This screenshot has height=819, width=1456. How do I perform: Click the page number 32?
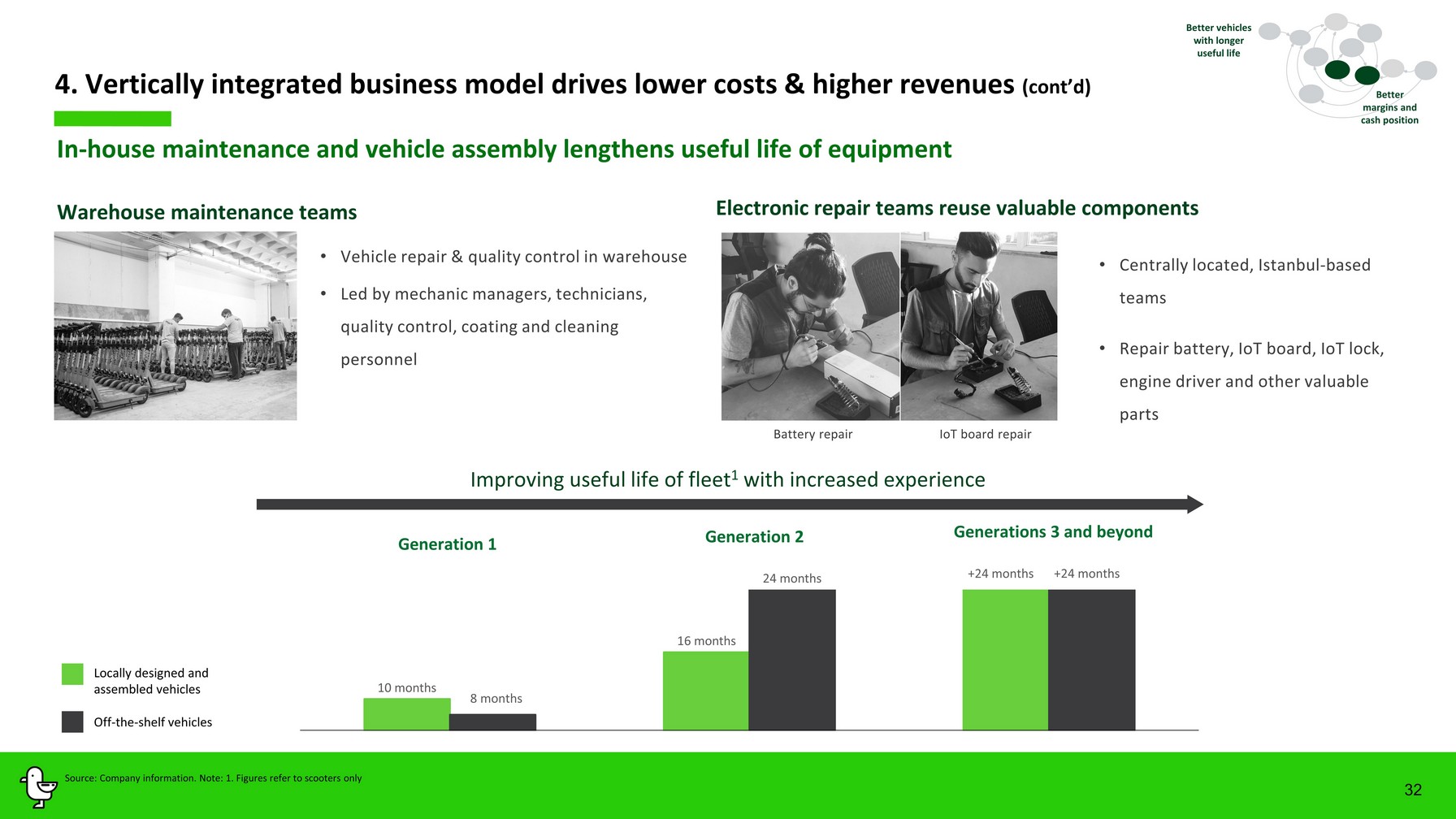tap(1413, 790)
